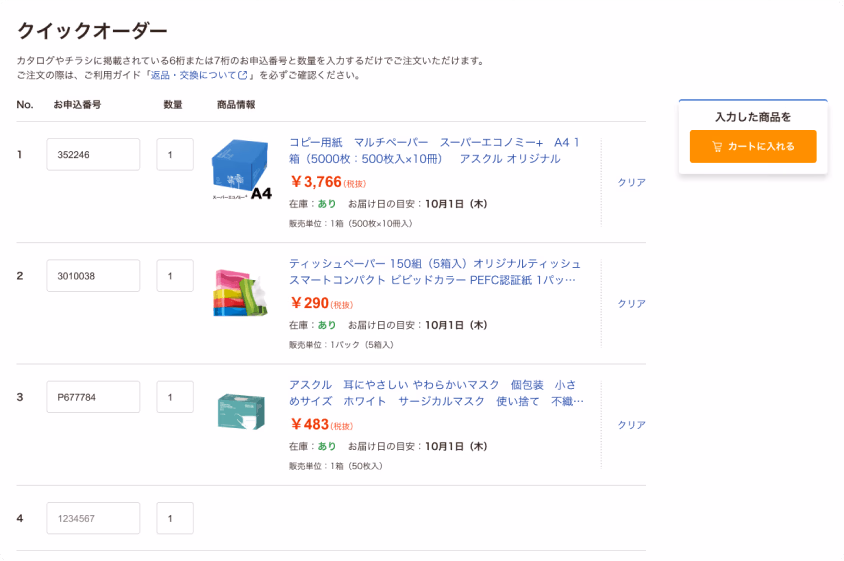
Task: Open the コピー用紙 マルチペーパー product link
Action: [x=434, y=150]
